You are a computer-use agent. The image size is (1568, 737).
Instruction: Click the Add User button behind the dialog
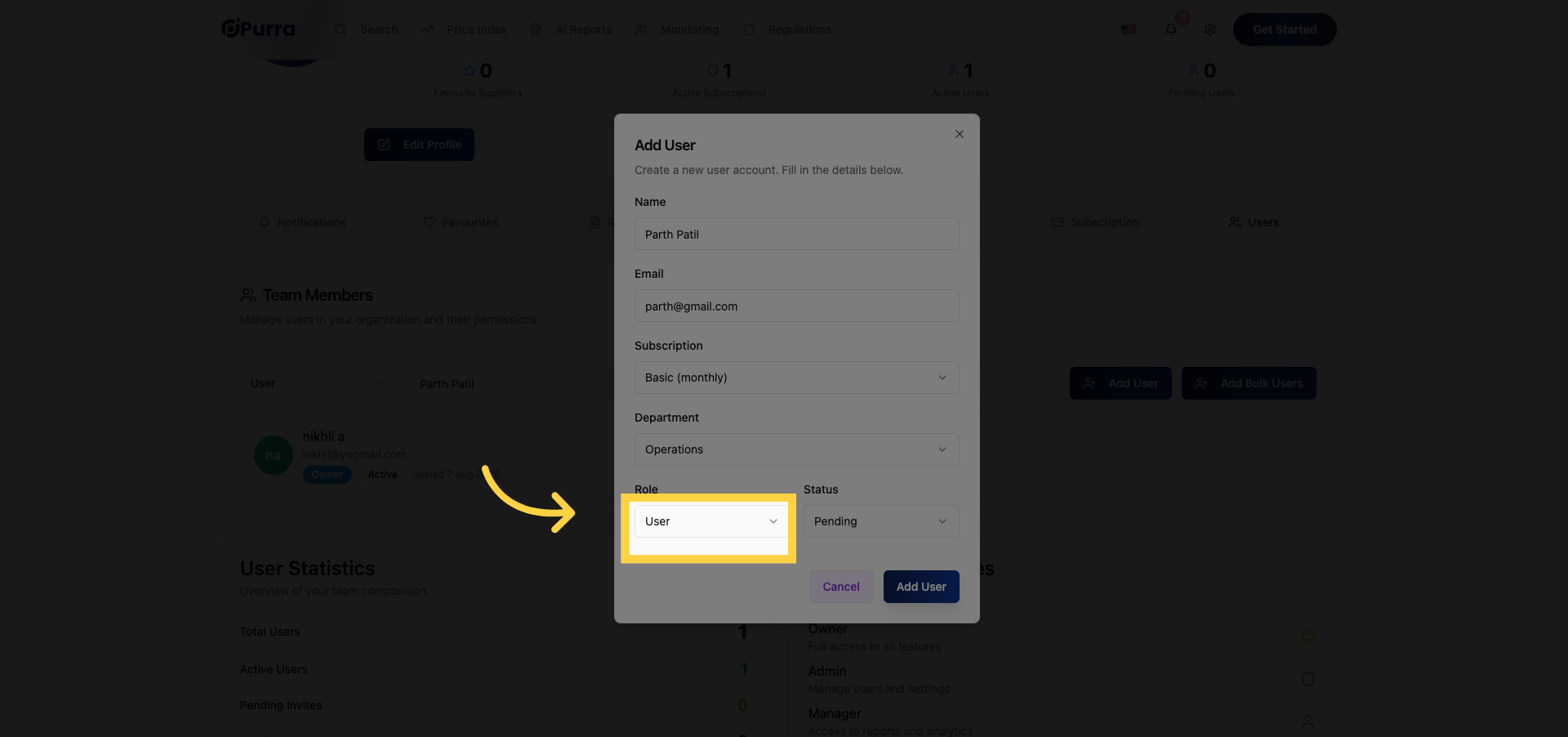pos(1120,383)
